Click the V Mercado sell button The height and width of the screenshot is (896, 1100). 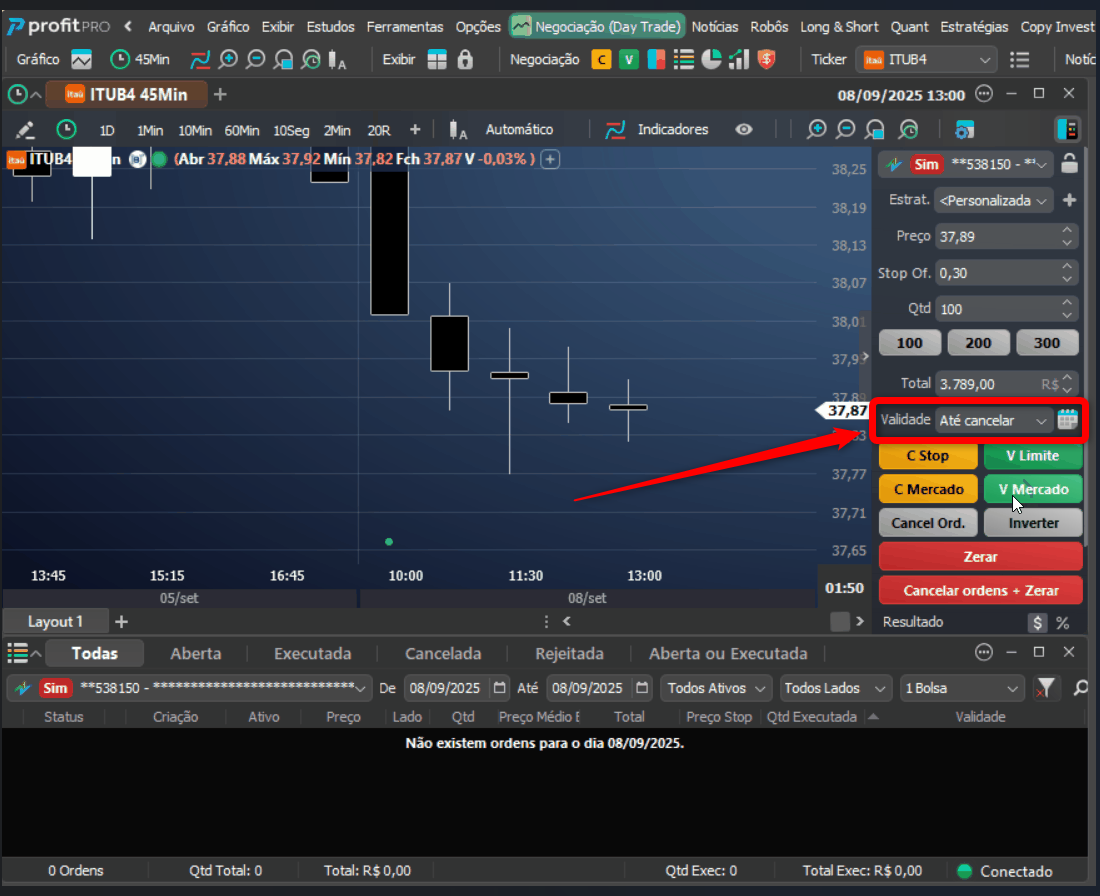1033,489
